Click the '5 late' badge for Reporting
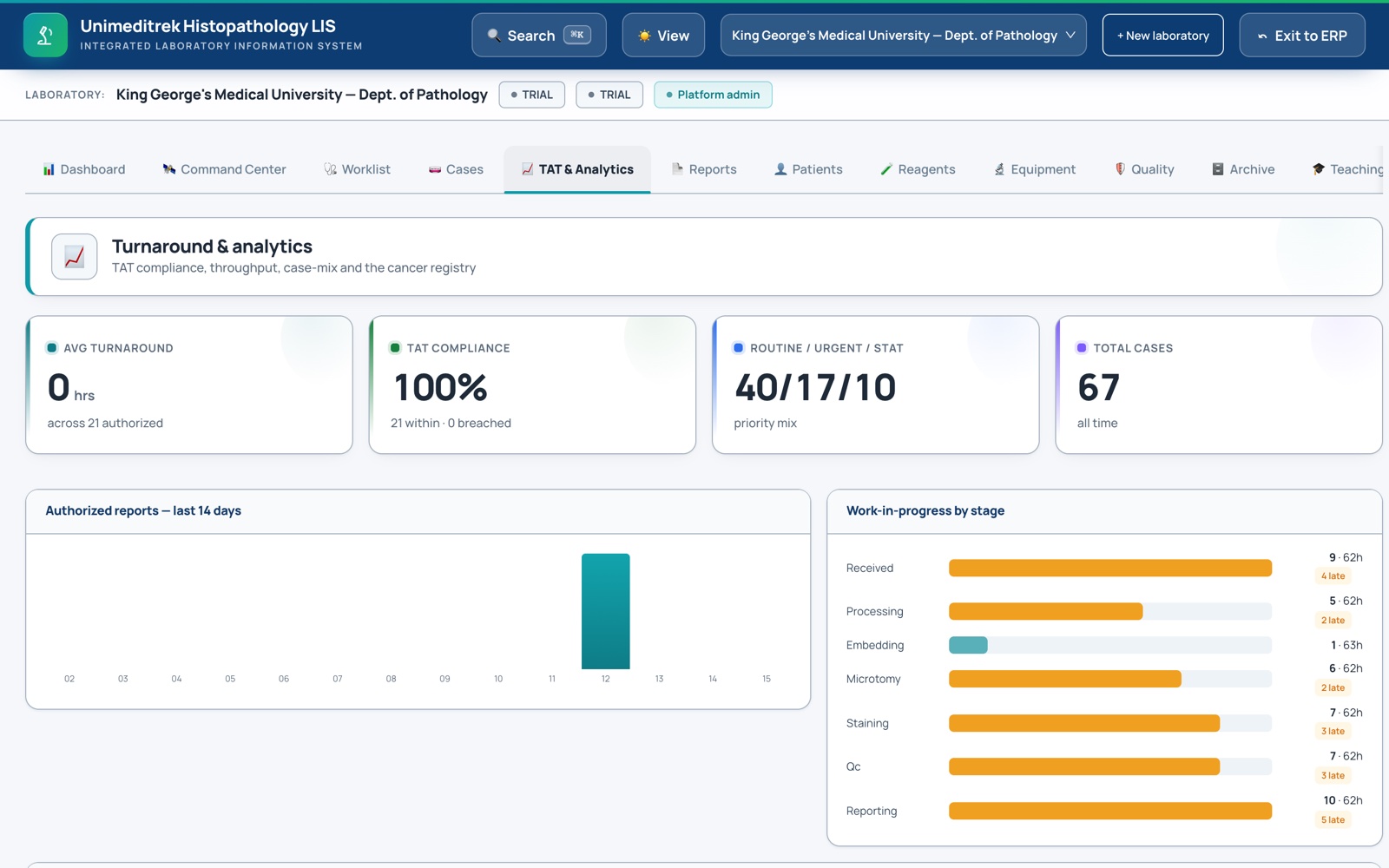This screenshot has width=1389, height=868. tap(1333, 820)
